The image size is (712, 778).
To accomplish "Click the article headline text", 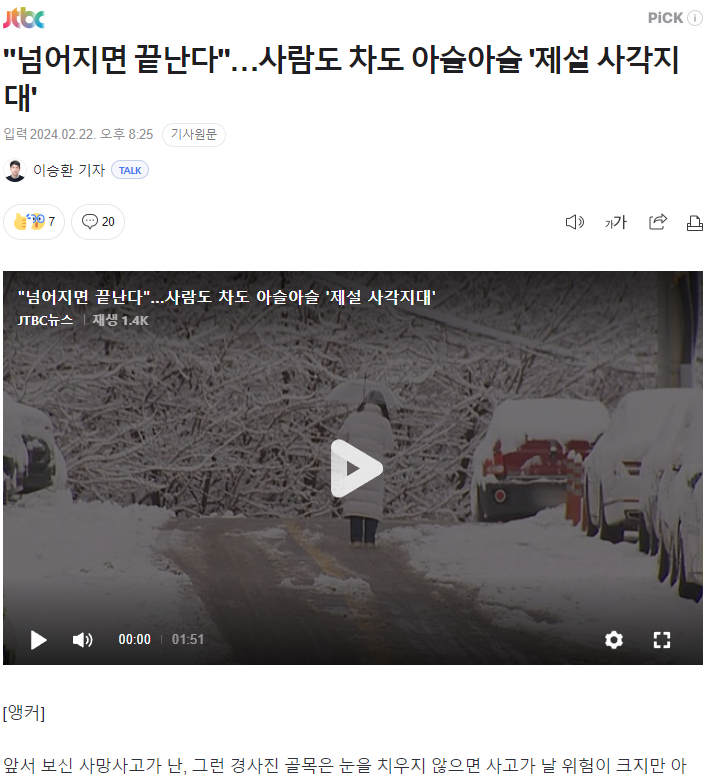I will [x=341, y=77].
